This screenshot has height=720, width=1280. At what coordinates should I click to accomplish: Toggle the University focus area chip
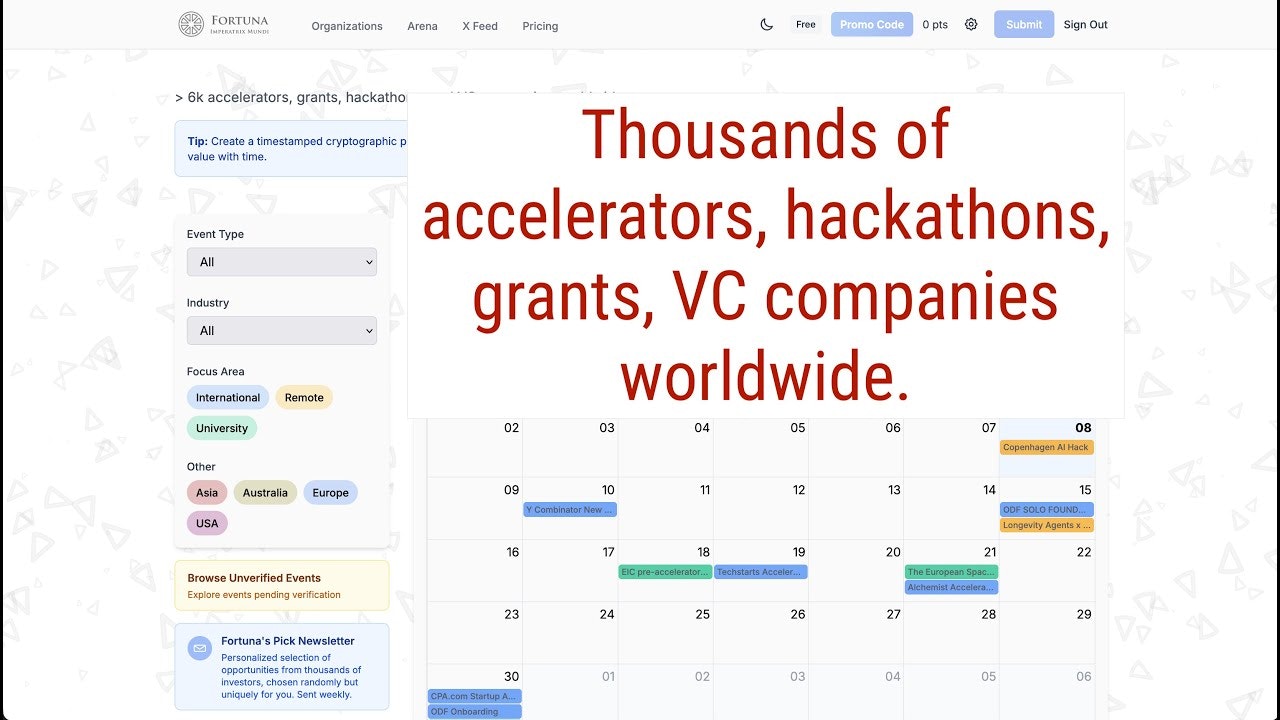click(222, 428)
